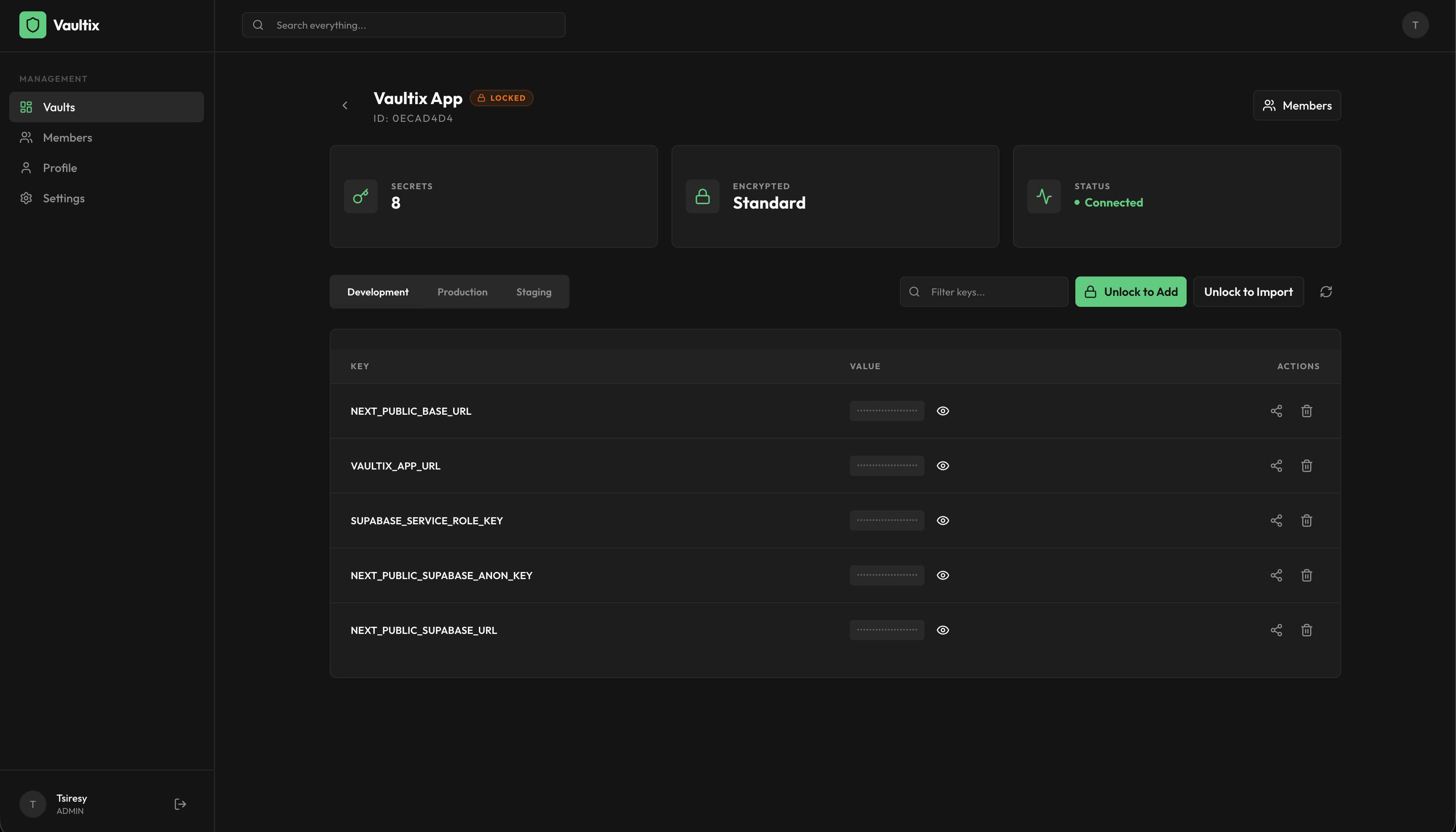
Task: Click the Vaultix shield logo
Action: pyautogui.click(x=32, y=24)
